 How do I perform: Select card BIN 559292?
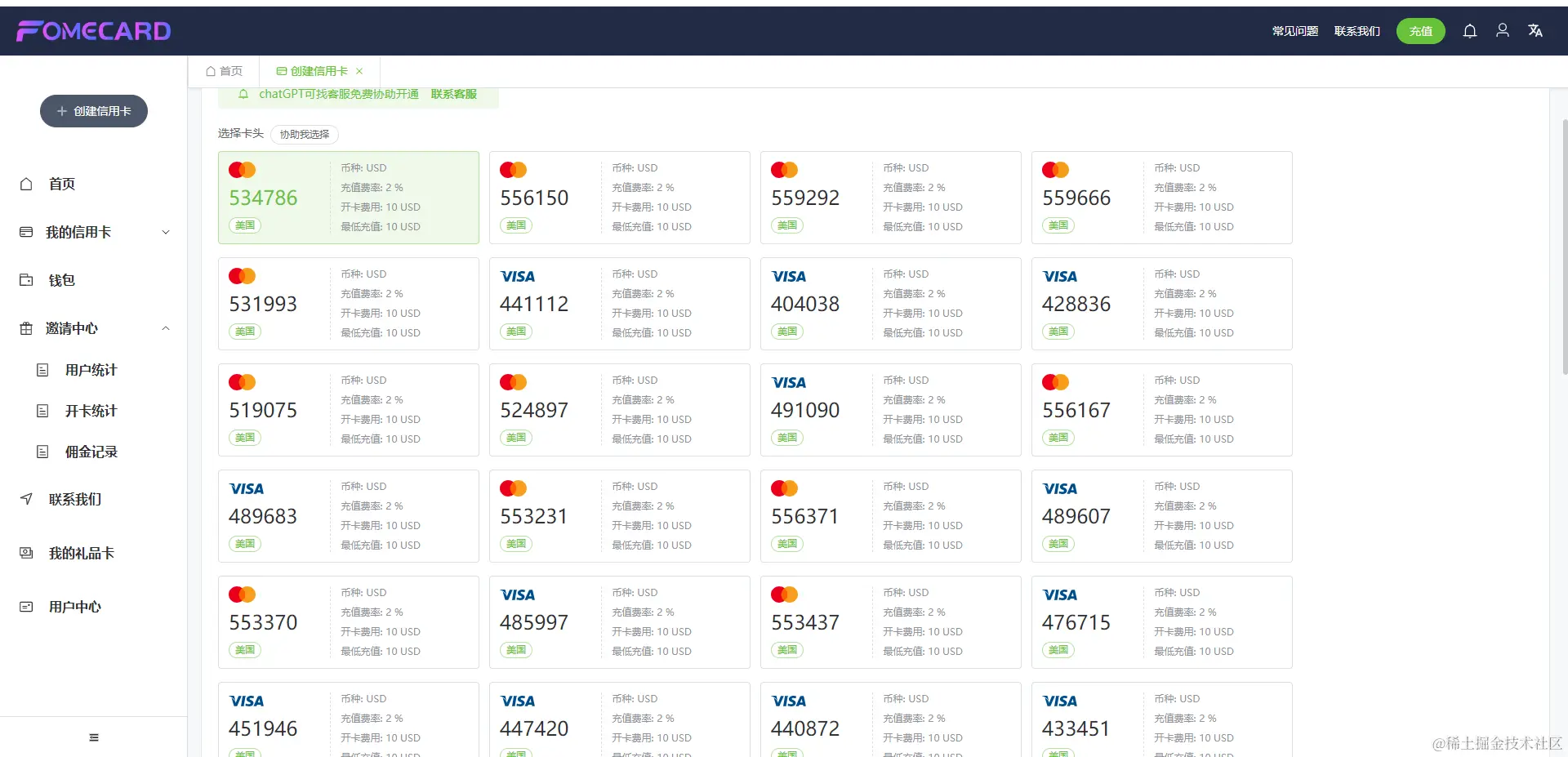tap(891, 198)
